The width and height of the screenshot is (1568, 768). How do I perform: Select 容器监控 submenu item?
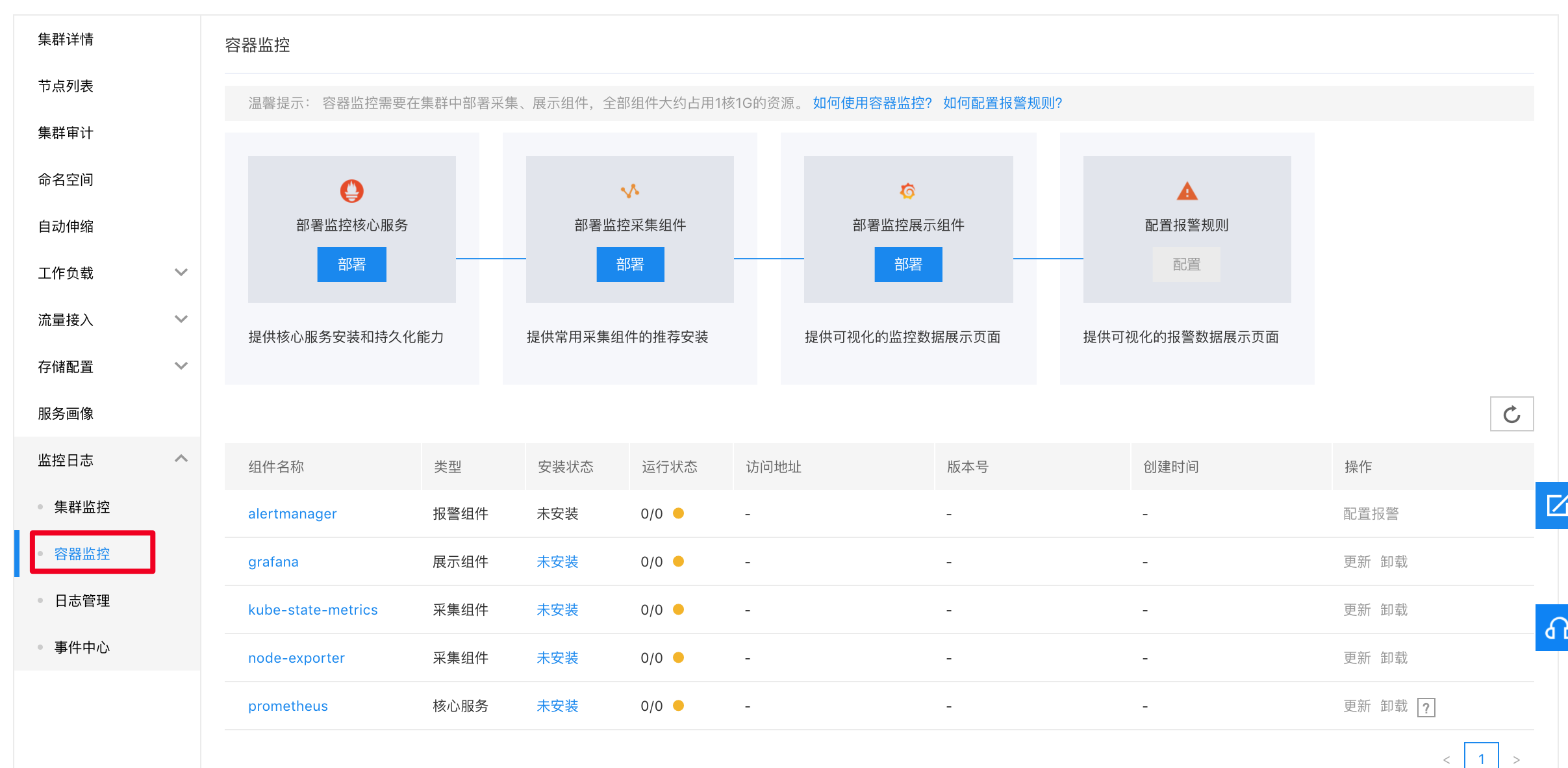click(x=82, y=554)
